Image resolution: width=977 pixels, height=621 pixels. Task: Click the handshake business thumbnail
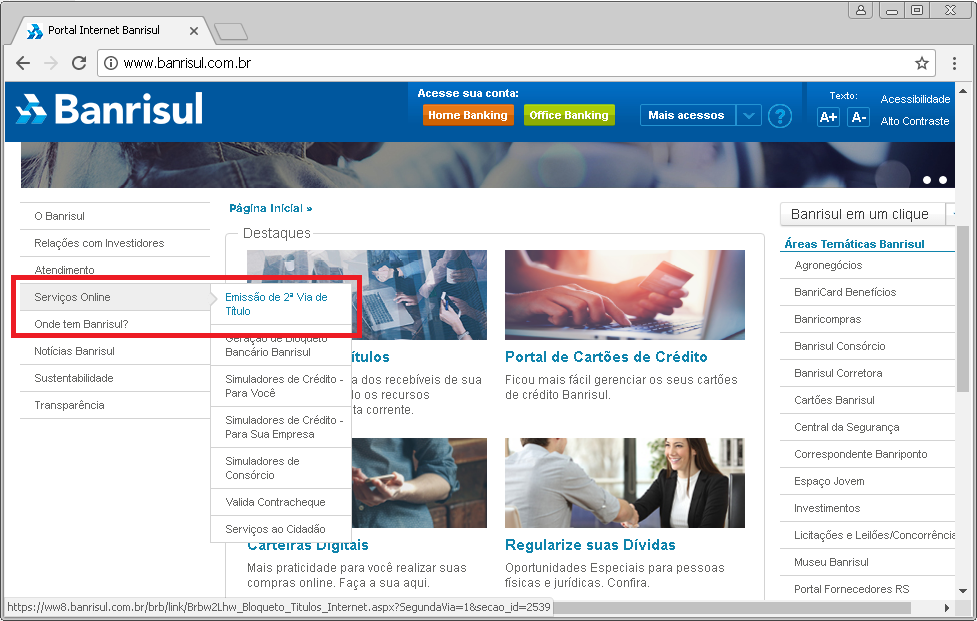pyautogui.click(x=625, y=483)
